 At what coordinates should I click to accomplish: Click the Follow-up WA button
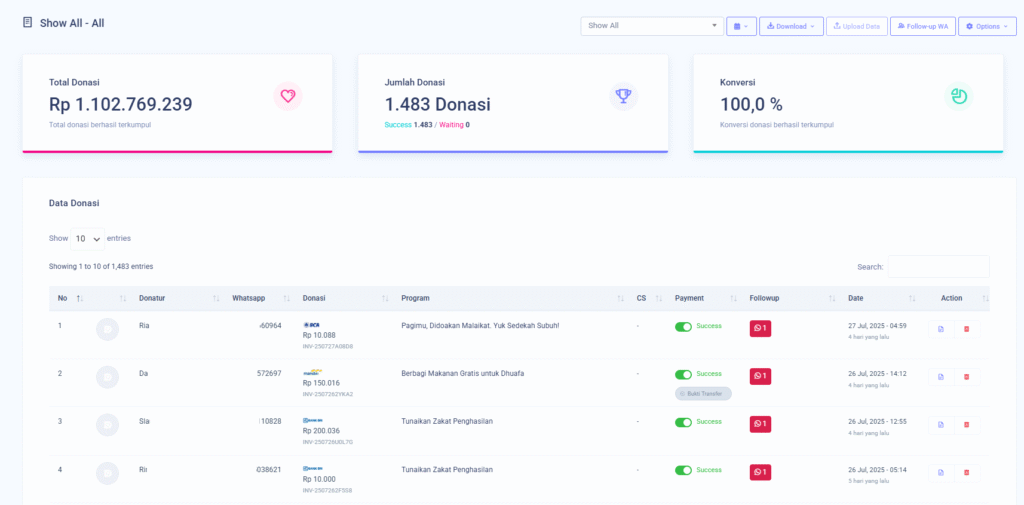(922, 26)
